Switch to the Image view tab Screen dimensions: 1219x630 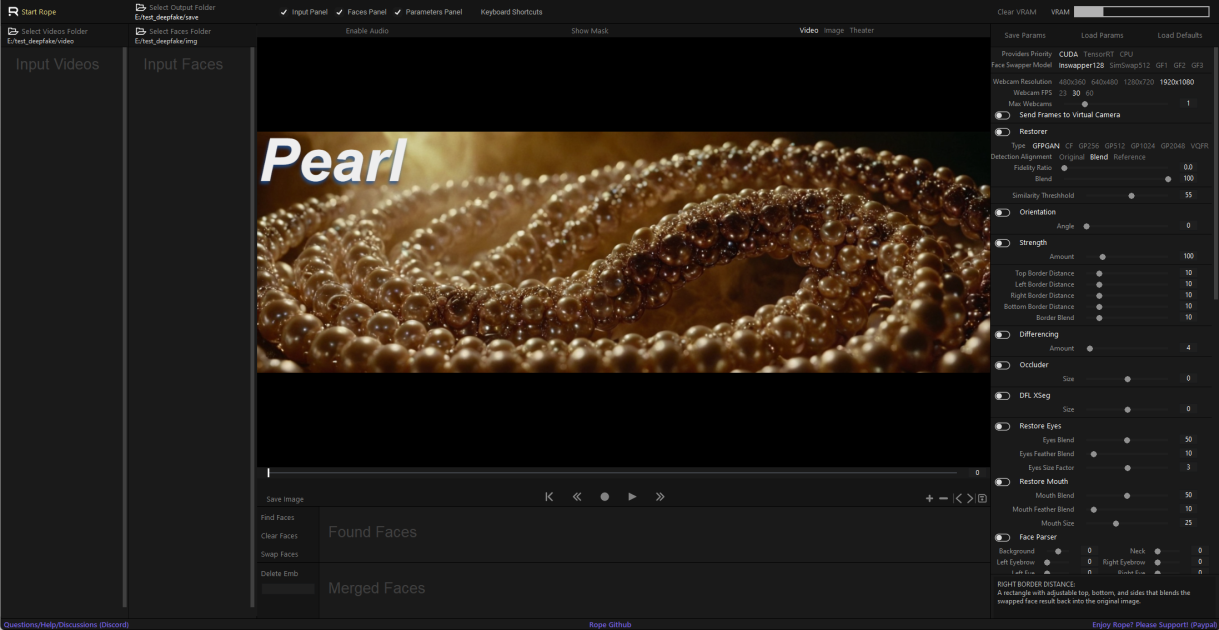pyautogui.click(x=834, y=31)
